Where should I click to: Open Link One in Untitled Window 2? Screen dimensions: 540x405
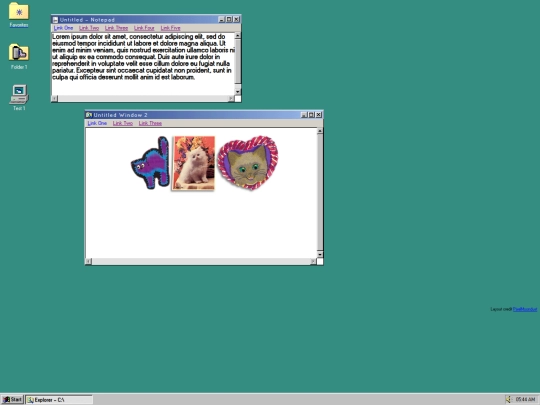pyautogui.click(x=97, y=123)
